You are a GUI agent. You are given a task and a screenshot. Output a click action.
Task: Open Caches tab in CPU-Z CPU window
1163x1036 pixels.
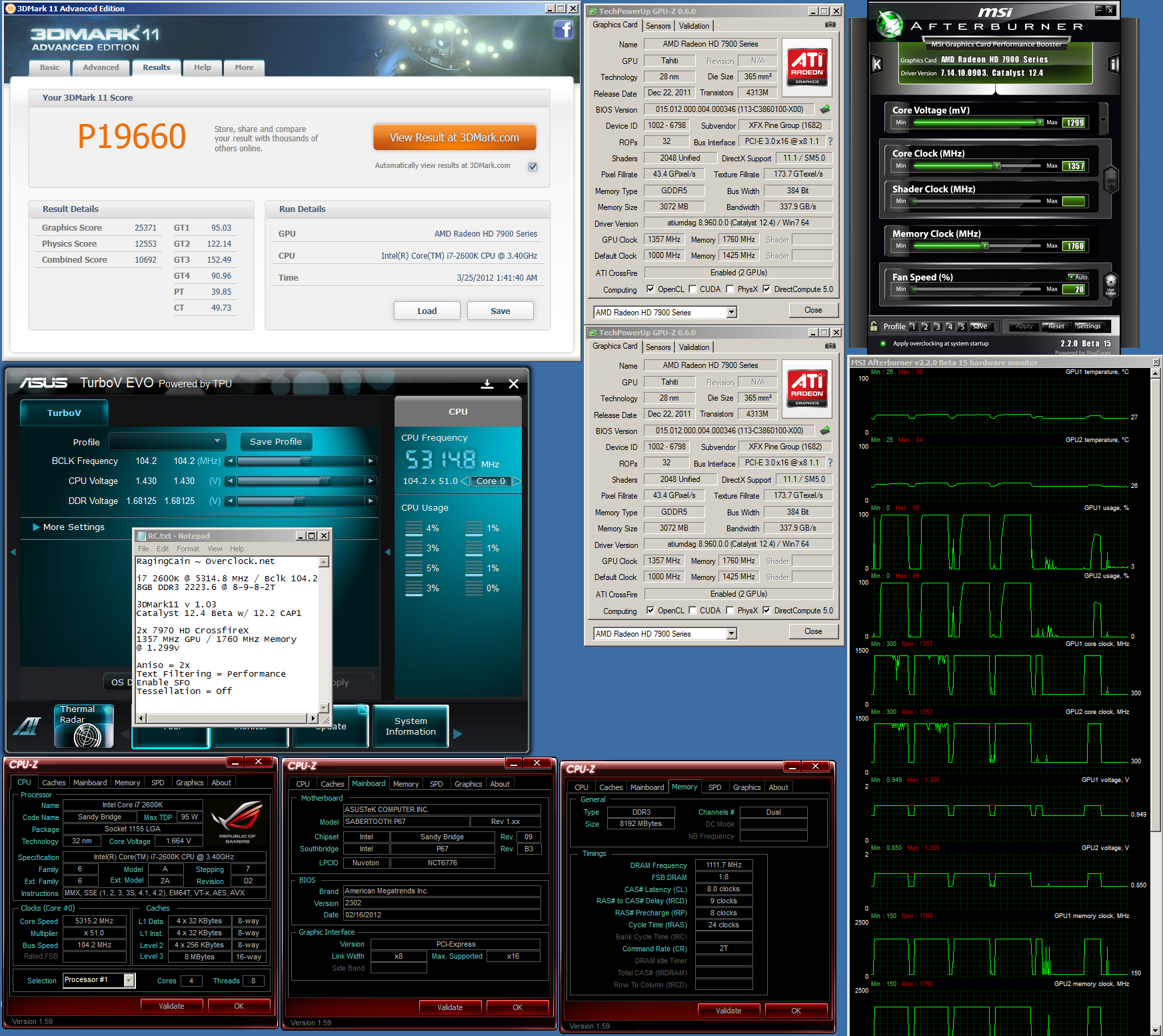[54, 783]
